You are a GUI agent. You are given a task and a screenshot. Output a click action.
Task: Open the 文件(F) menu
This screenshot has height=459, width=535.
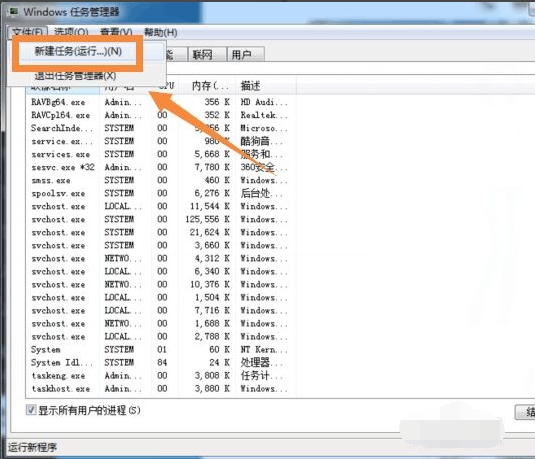click(x=27, y=32)
